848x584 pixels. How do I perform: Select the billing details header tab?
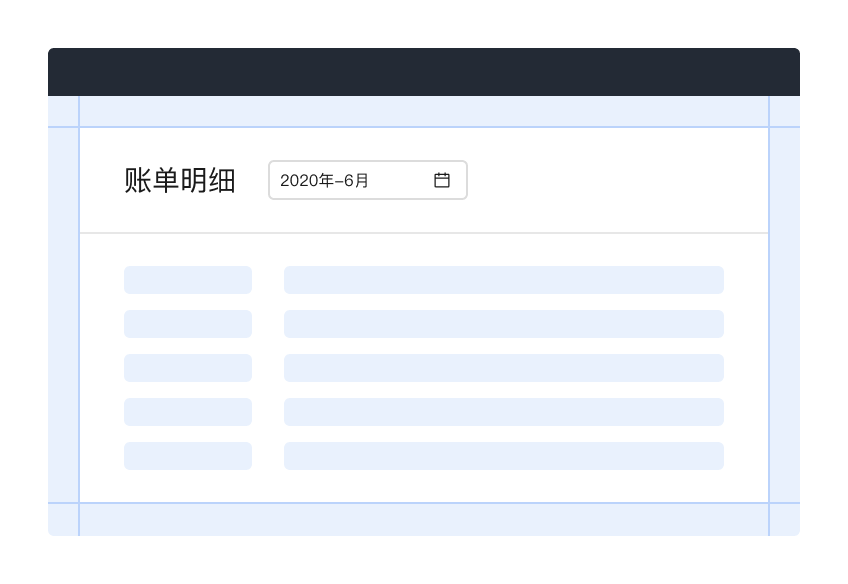(x=180, y=180)
